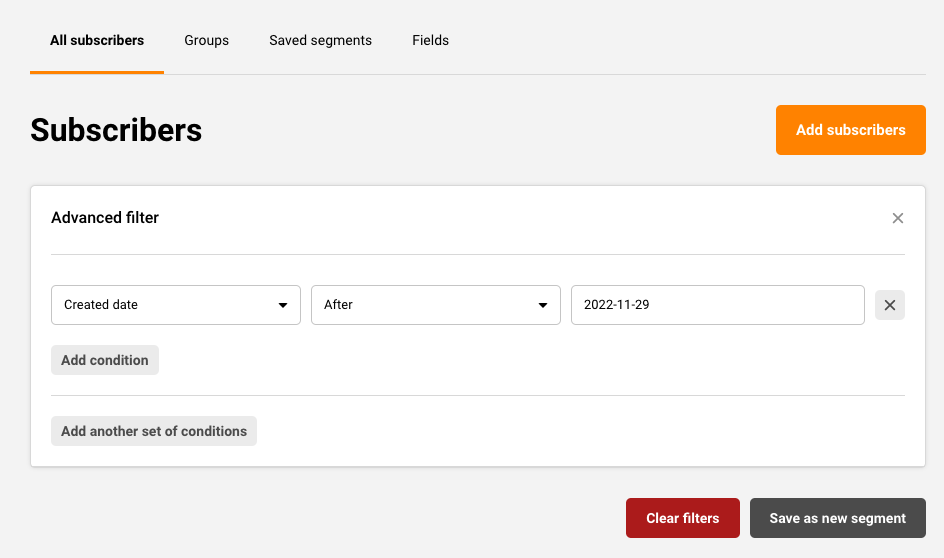944x558 pixels.
Task: Add another set of conditions
Action: pyautogui.click(x=154, y=431)
